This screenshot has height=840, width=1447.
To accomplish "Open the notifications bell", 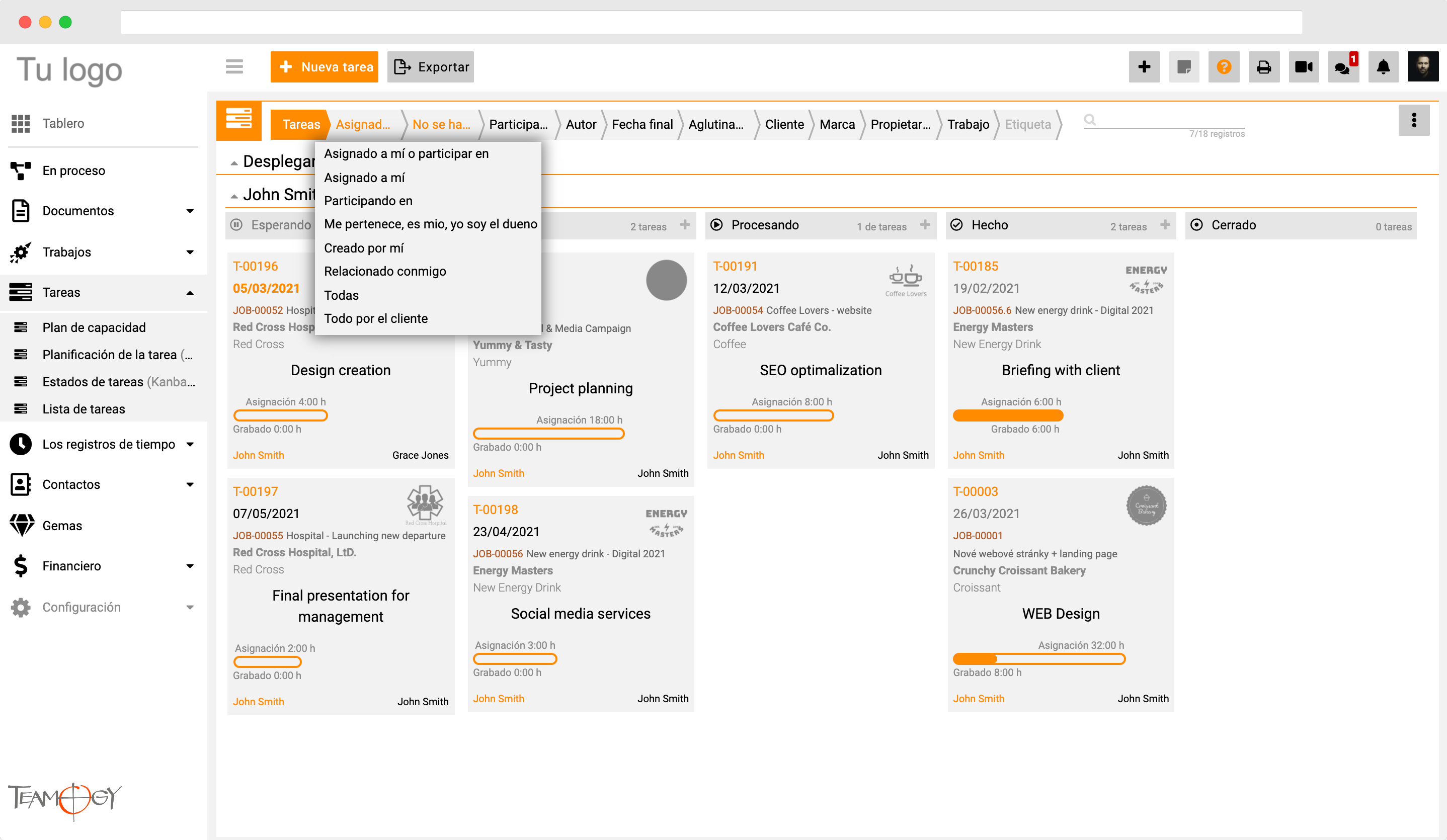I will click(x=1383, y=67).
